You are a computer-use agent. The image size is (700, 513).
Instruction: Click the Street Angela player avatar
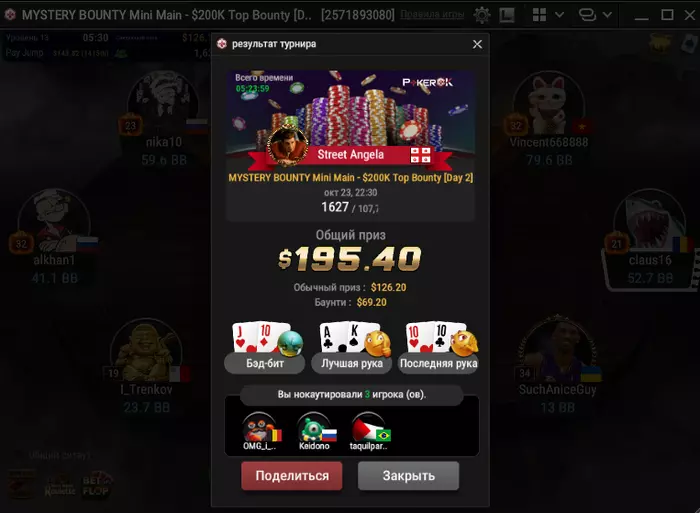288,145
